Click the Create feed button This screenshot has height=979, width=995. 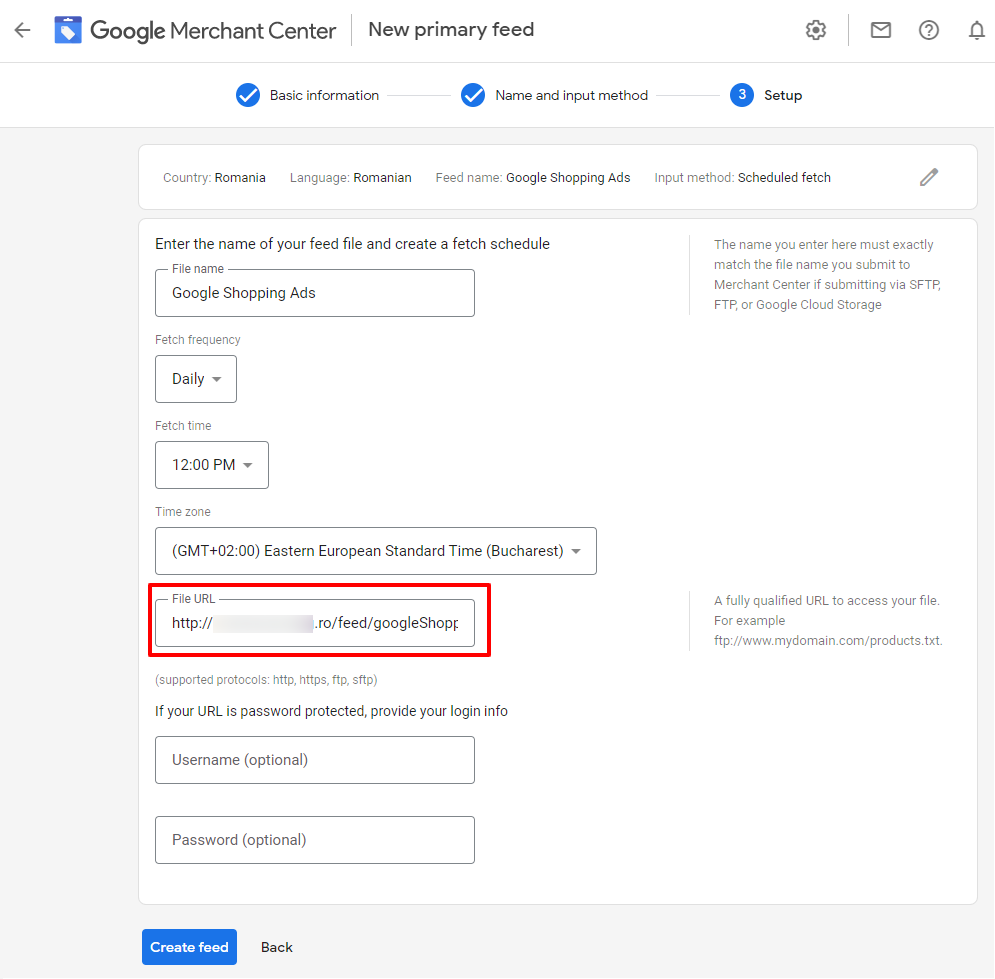pos(189,947)
